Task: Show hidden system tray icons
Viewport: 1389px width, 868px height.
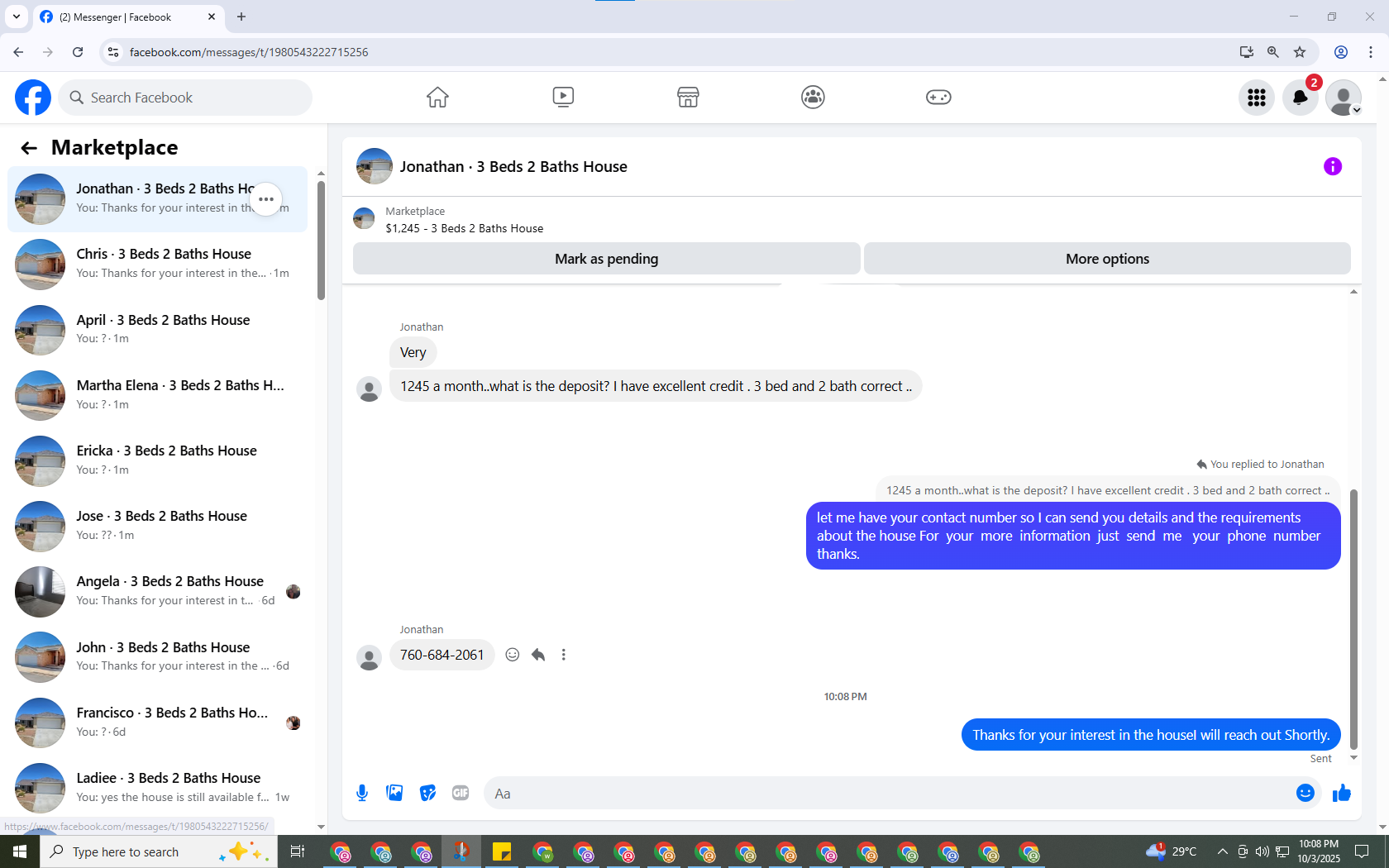Action: [1222, 851]
